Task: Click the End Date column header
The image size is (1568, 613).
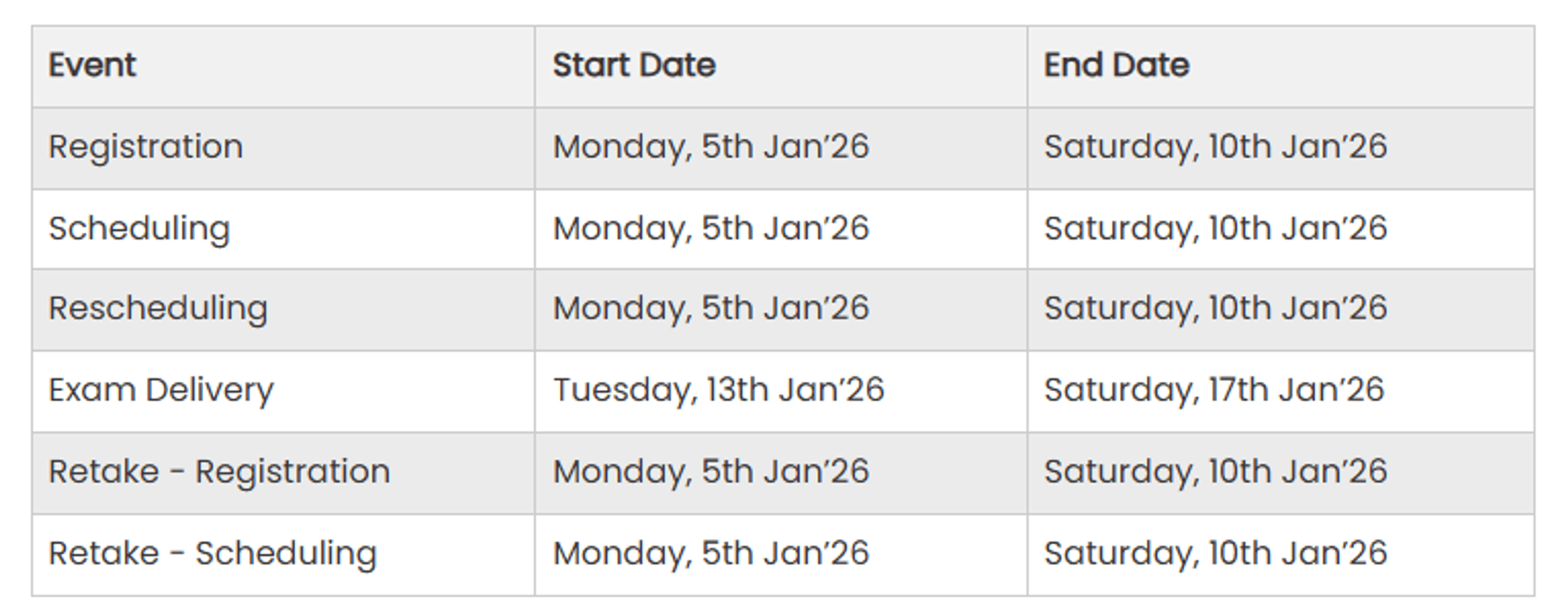Action: (x=1116, y=65)
